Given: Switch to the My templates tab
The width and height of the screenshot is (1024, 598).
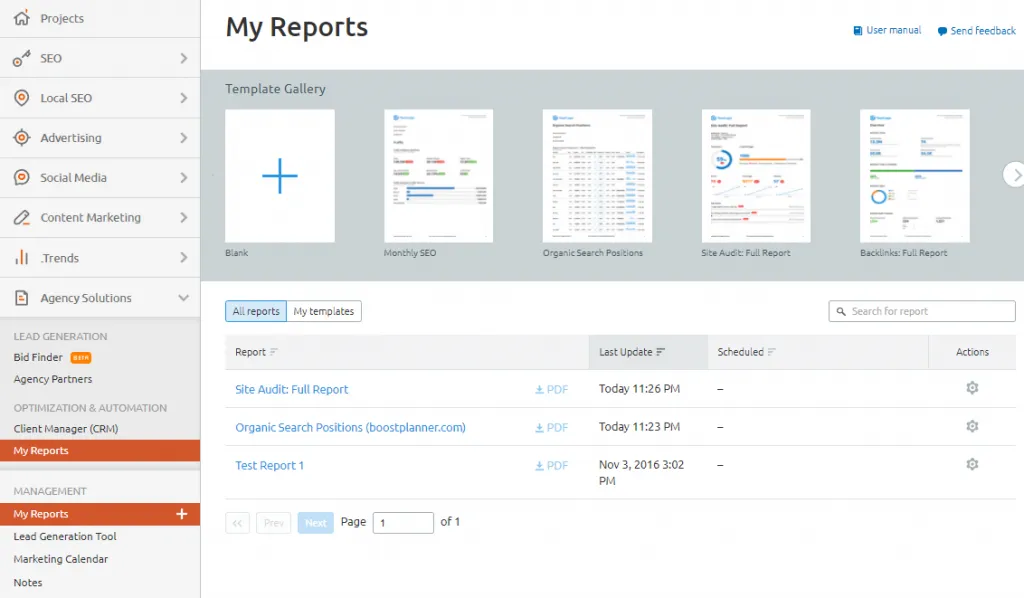Looking at the screenshot, I should click(x=324, y=311).
